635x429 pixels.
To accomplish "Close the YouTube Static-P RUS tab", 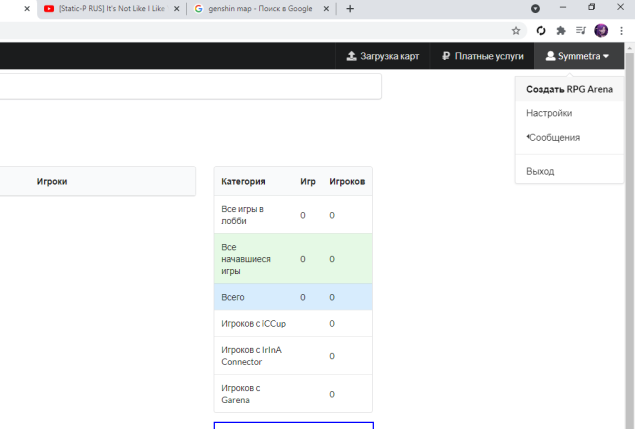I will tap(177, 9).
